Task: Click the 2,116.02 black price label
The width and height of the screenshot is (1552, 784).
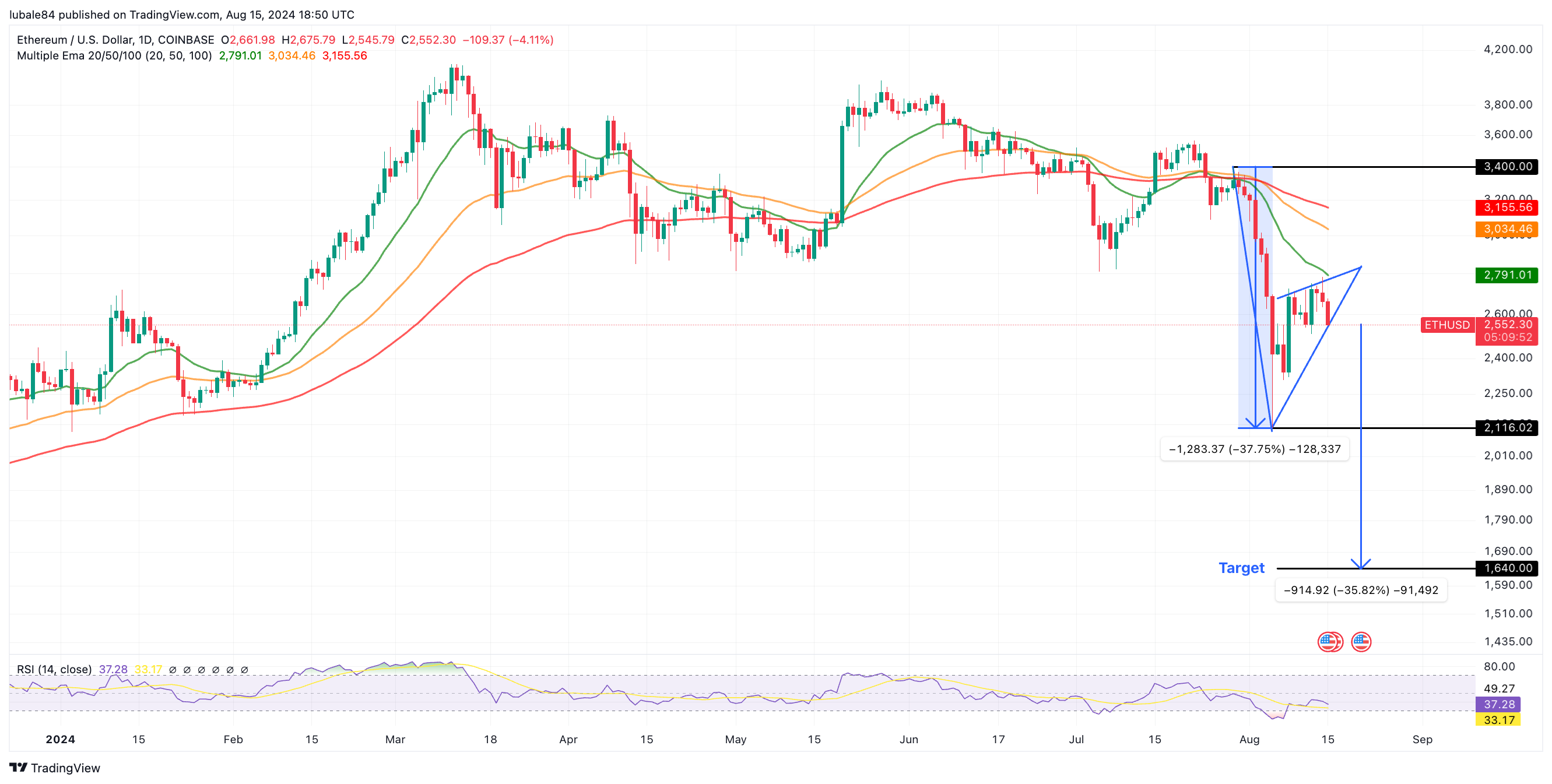Action: [x=1507, y=427]
